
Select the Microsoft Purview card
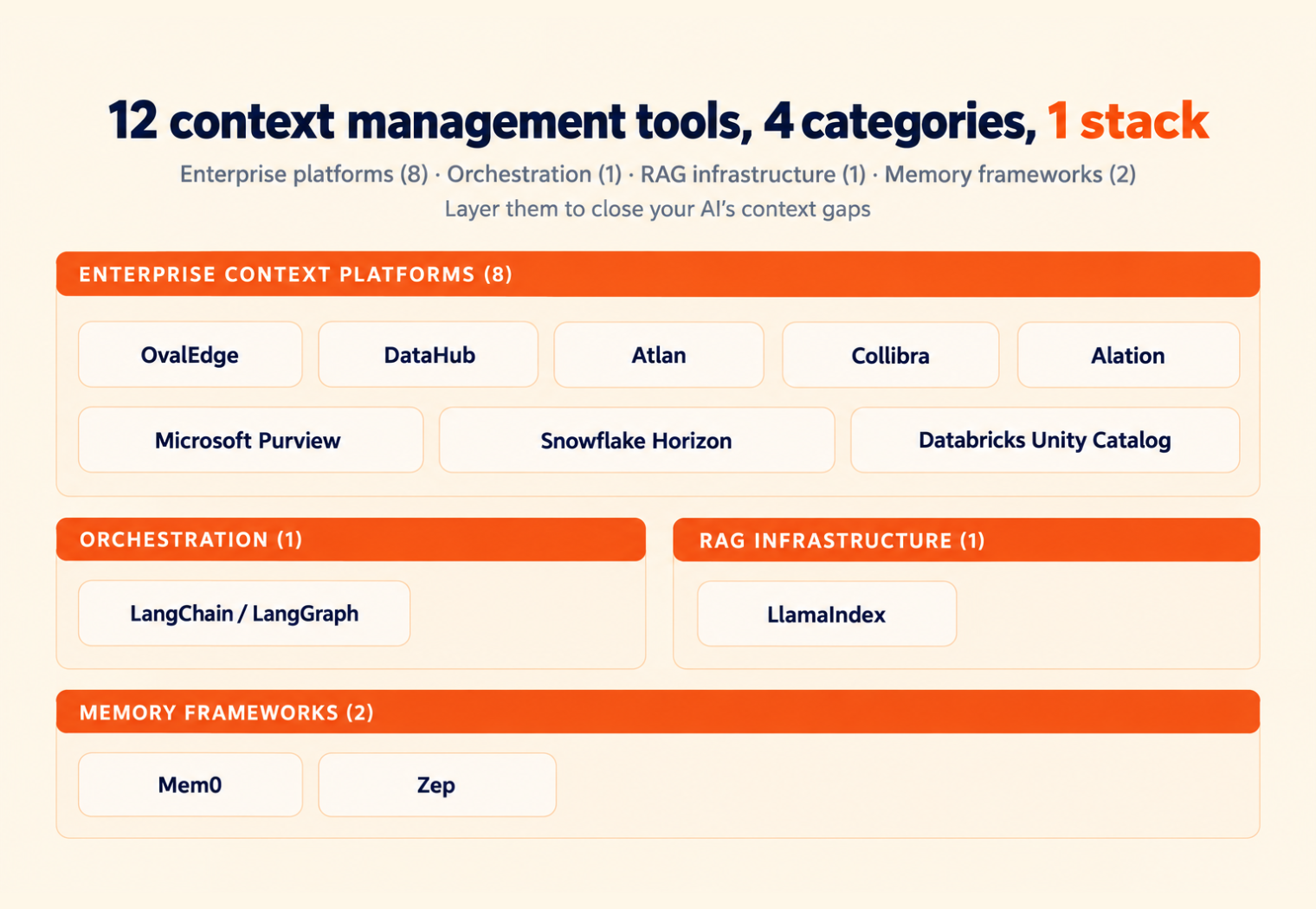point(251,440)
